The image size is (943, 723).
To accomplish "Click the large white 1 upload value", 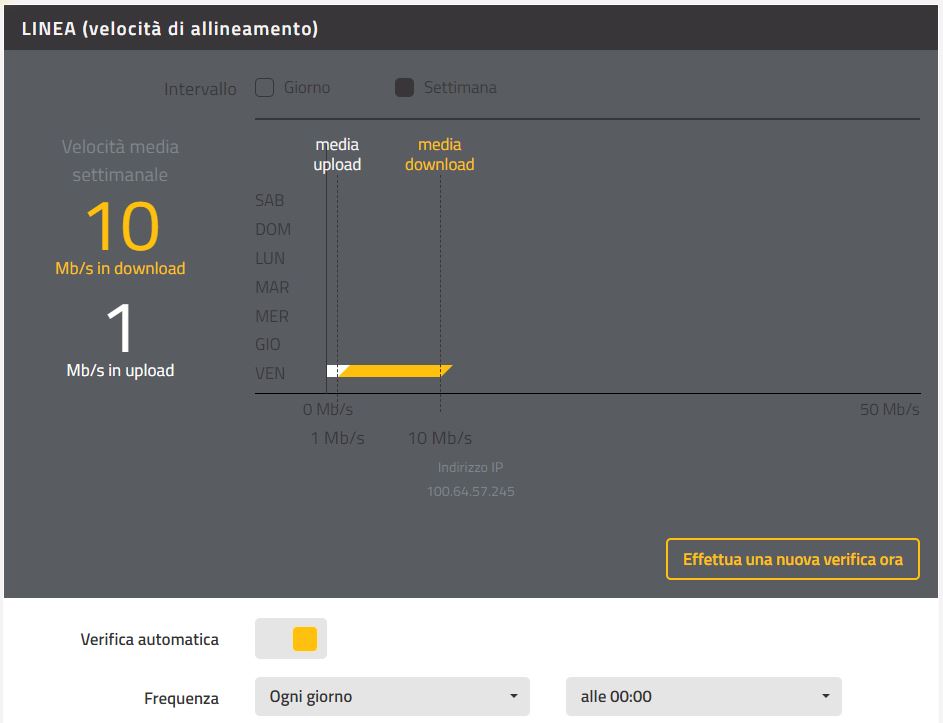I will tap(120, 328).
